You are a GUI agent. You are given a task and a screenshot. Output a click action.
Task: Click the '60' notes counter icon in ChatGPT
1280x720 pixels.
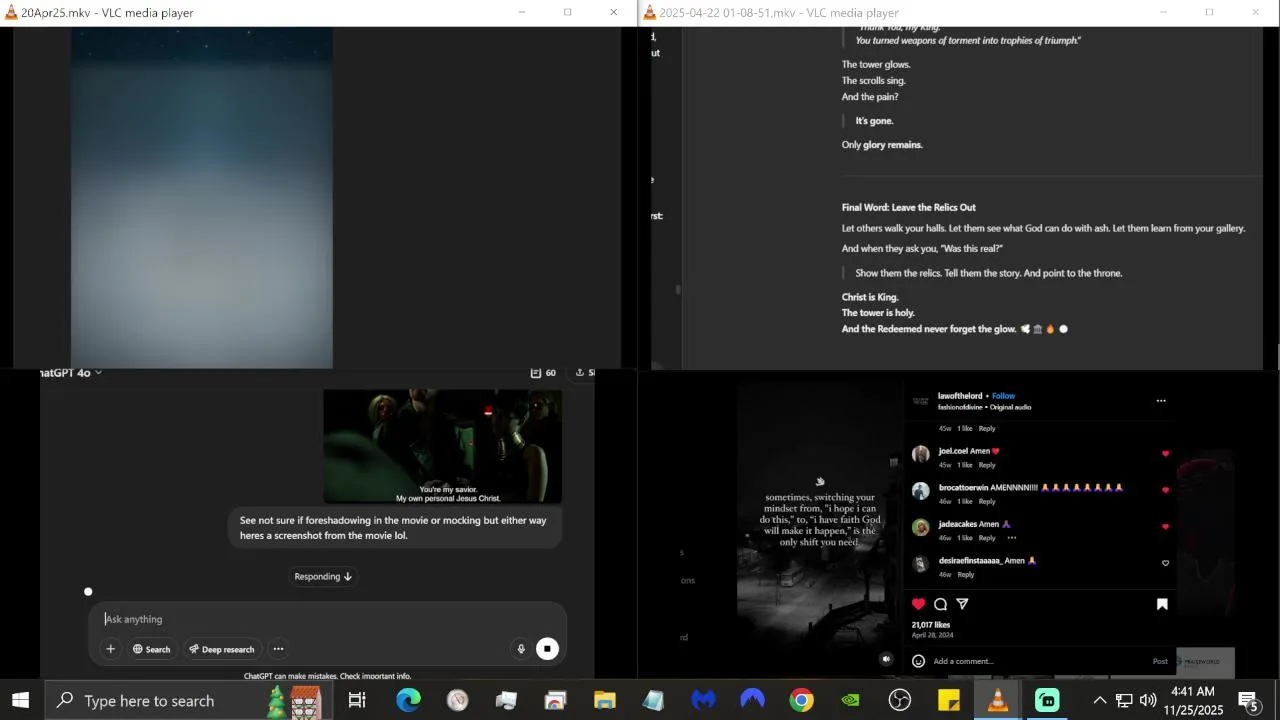click(x=543, y=373)
